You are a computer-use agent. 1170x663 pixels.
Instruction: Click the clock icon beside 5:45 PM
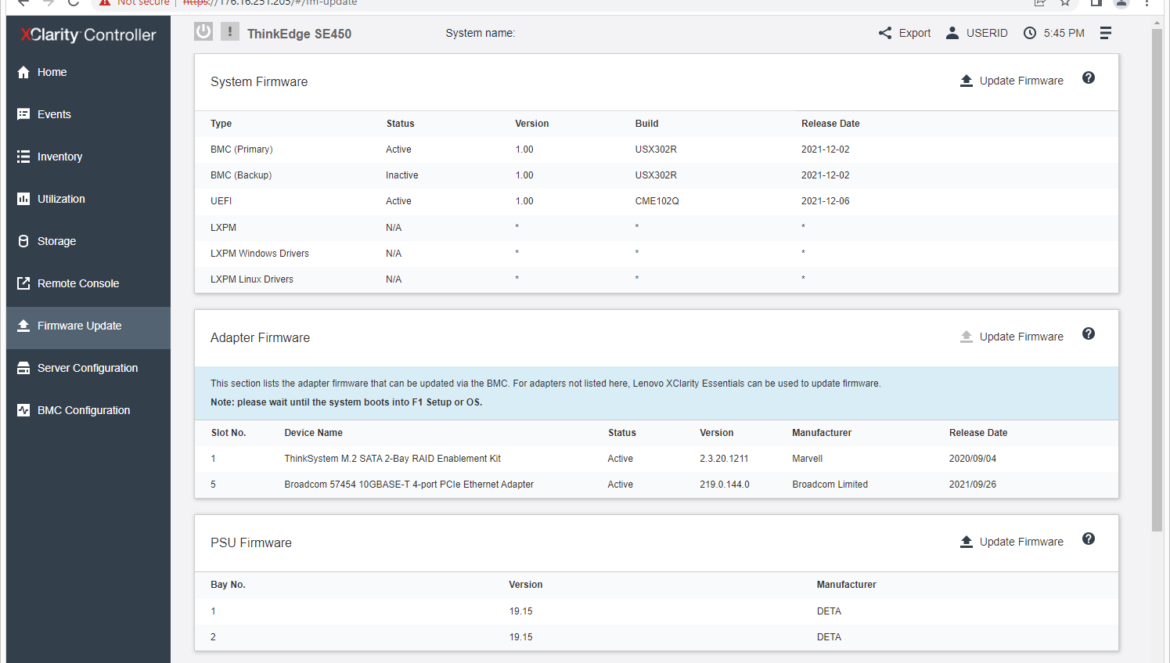[1030, 33]
